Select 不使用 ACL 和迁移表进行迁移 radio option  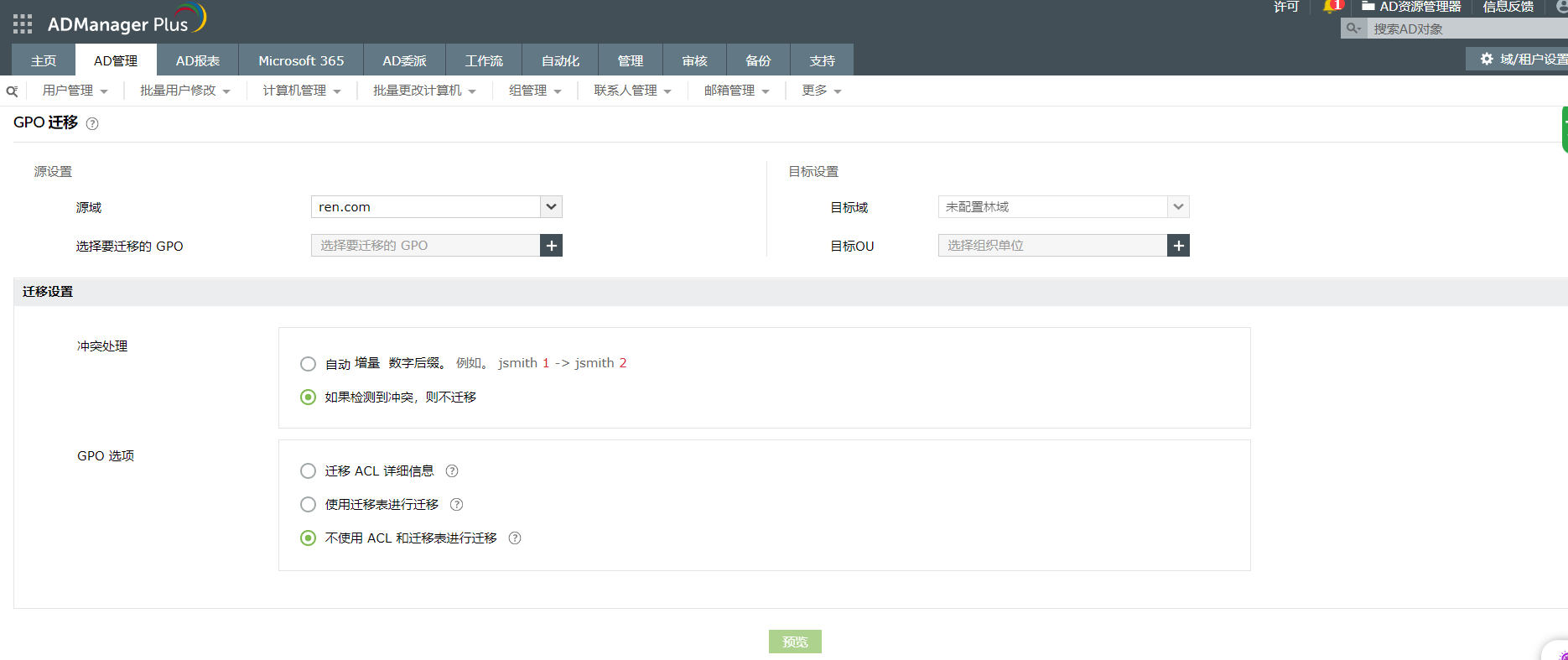[308, 538]
